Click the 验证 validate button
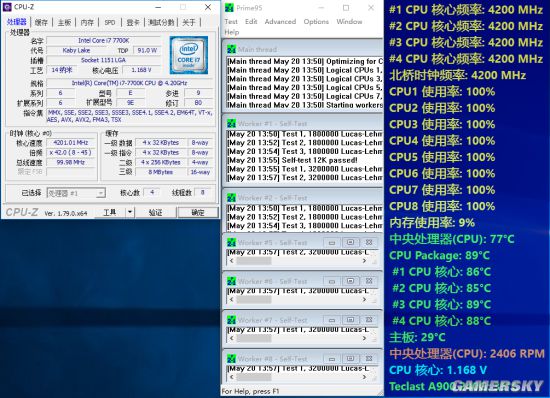Viewport: 550px width, 398px height. click(155, 213)
